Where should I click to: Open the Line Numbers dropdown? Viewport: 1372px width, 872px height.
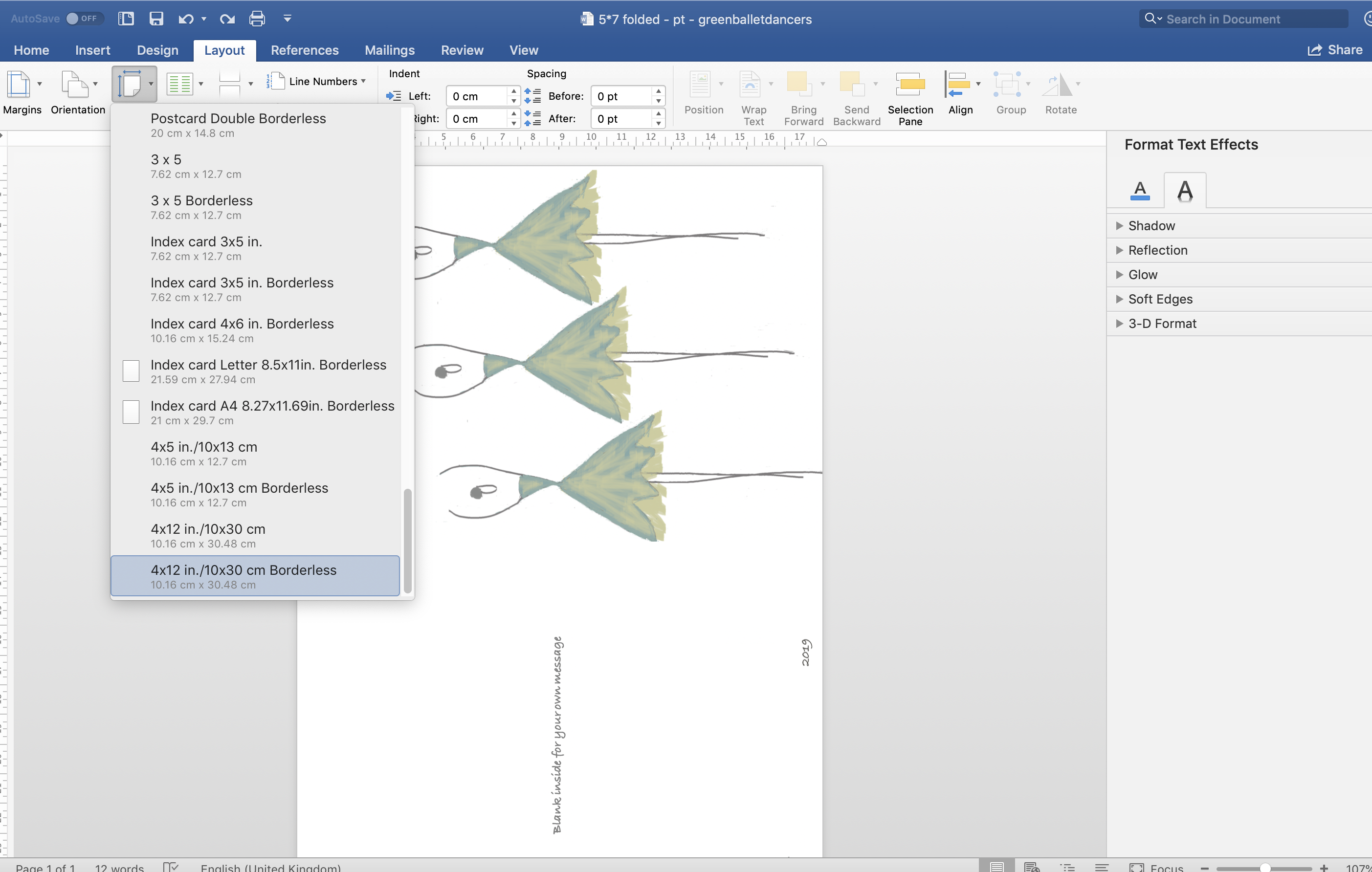pyautogui.click(x=316, y=81)
